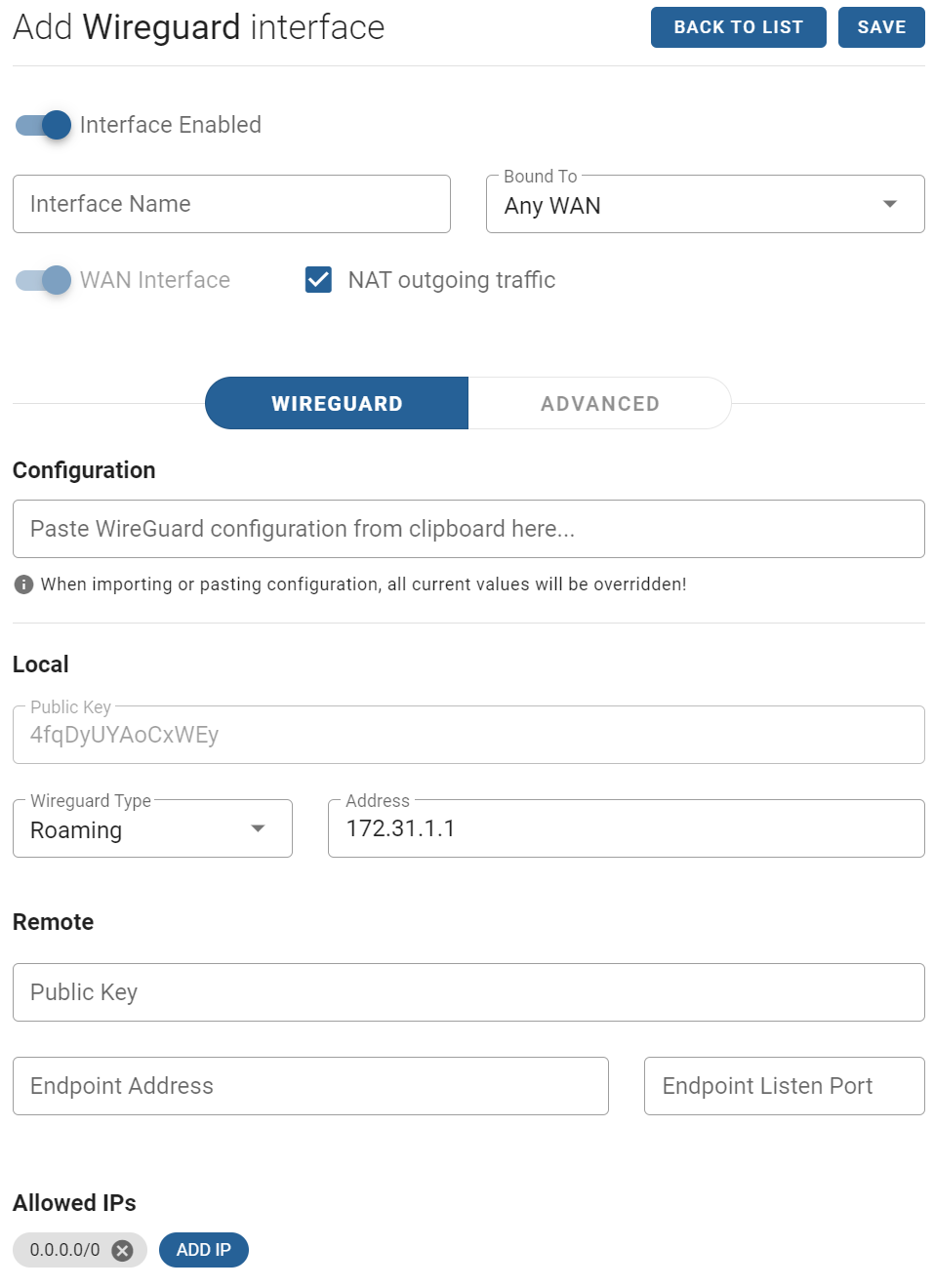934x1288 pixels.
Task: Toggle the WAN Interface switch
Action: [x=44, y=280]
